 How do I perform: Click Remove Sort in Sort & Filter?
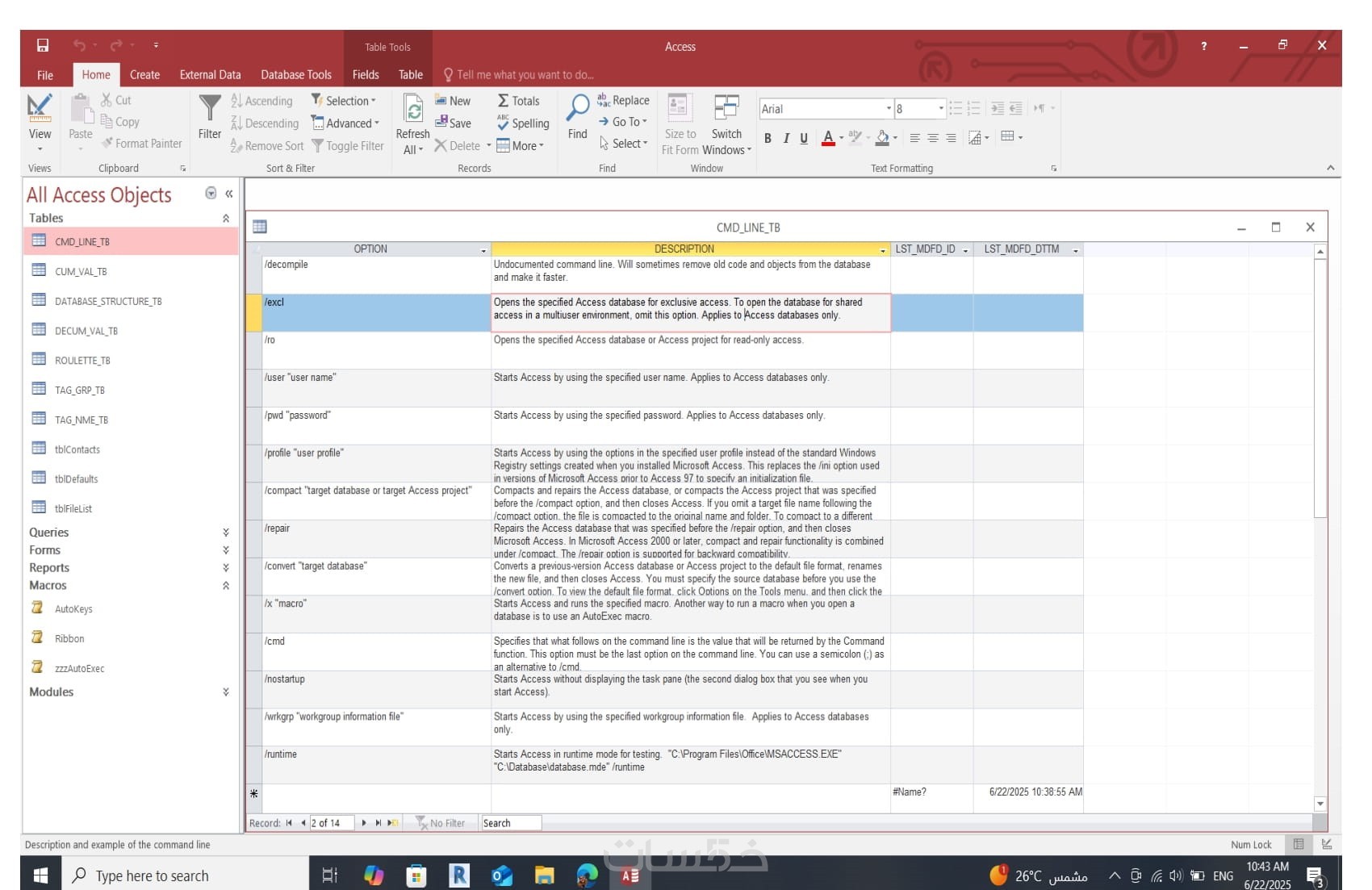pos(267,145)
